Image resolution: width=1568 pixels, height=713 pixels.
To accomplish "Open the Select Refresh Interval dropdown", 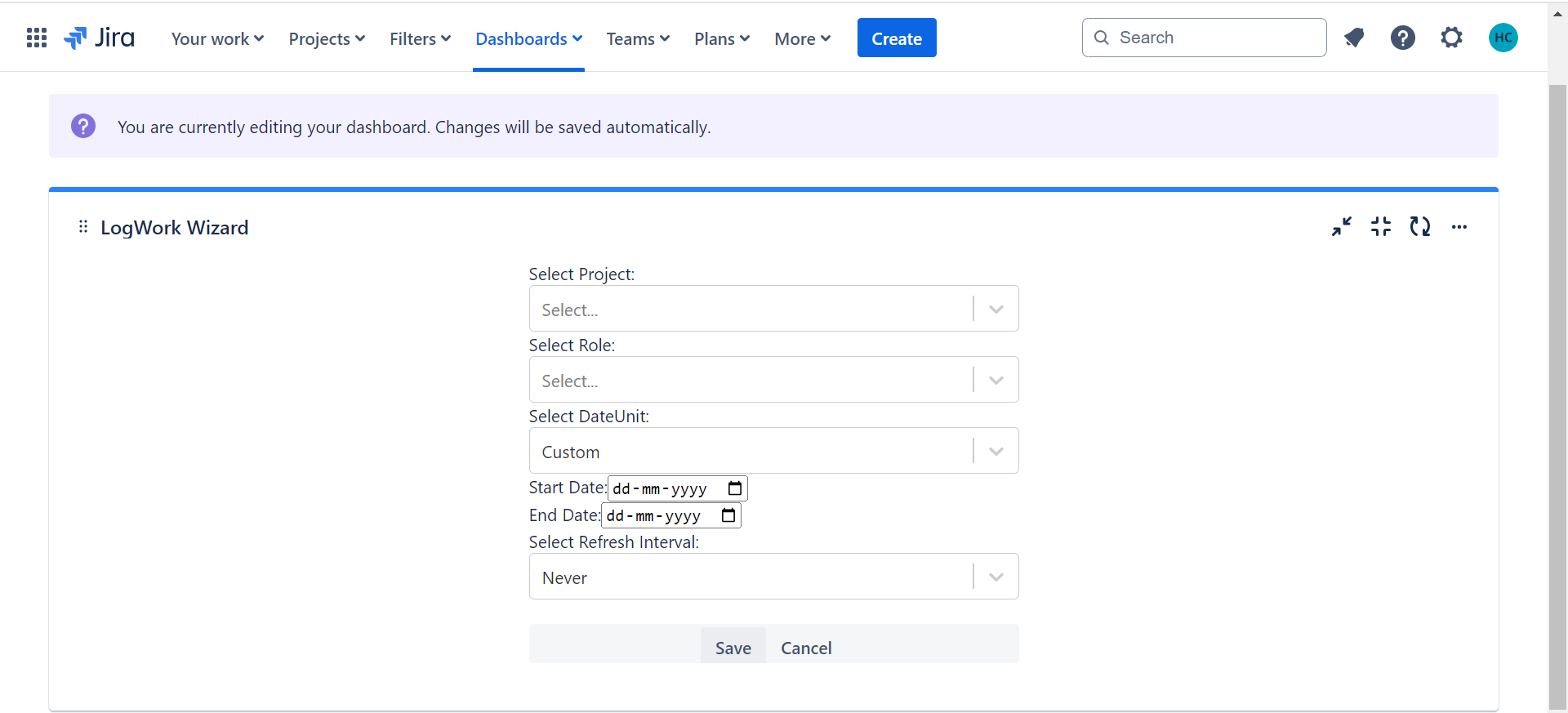I will click(x=996, y=577).
